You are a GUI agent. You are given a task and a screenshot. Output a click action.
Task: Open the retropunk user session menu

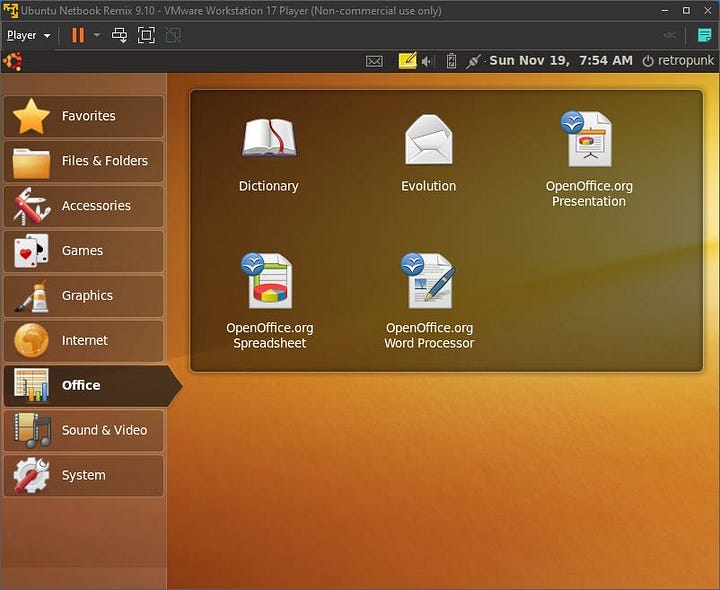click(x=678, y=61)
